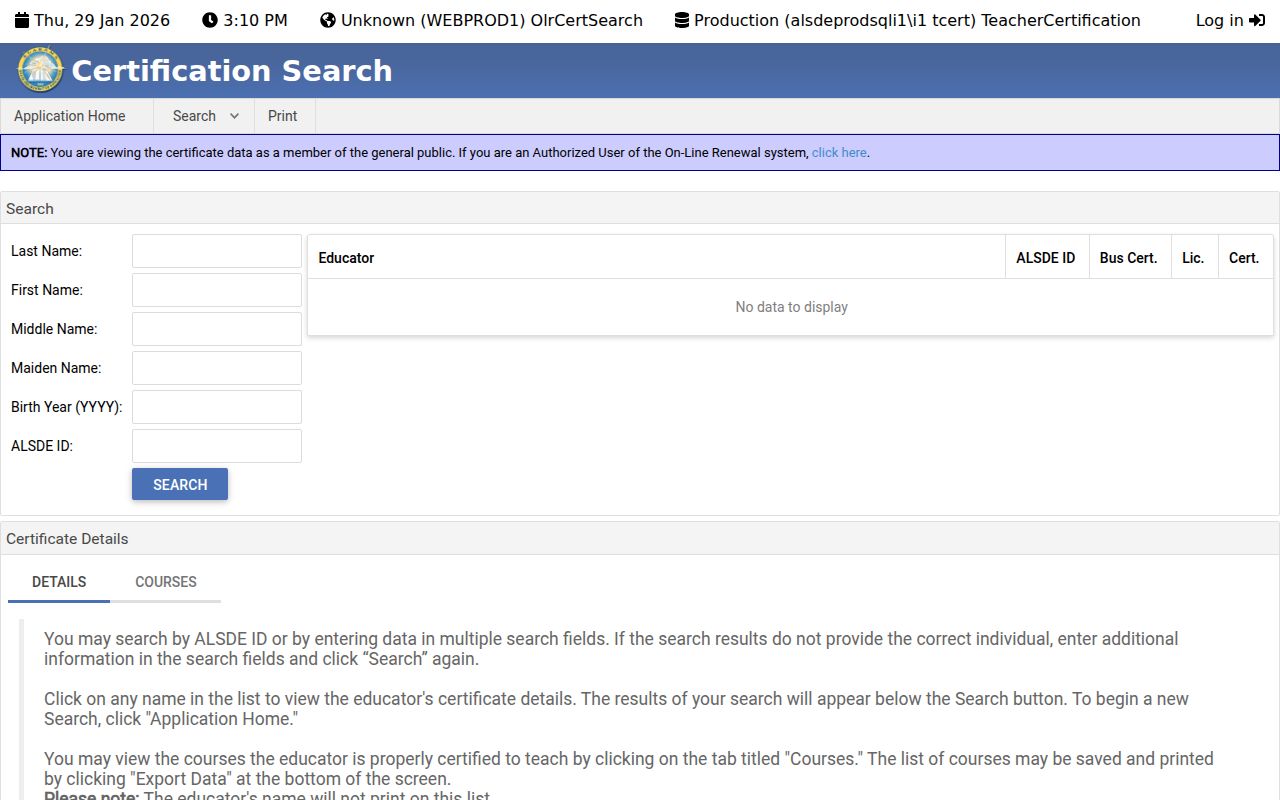The height and width of the screenshot is (800, 1280).
Task: Click the 'ALSDE ID:' field label
Action: click(42, 446)
